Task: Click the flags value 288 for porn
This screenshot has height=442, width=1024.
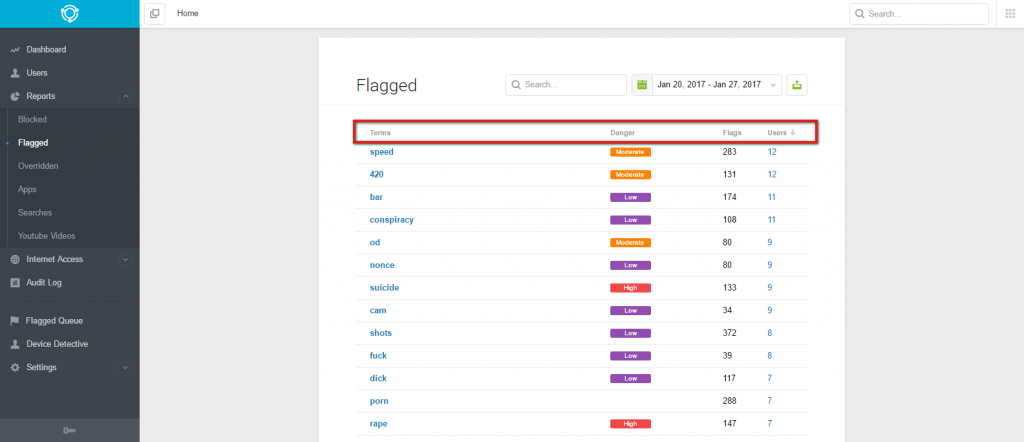Action: 729,401
